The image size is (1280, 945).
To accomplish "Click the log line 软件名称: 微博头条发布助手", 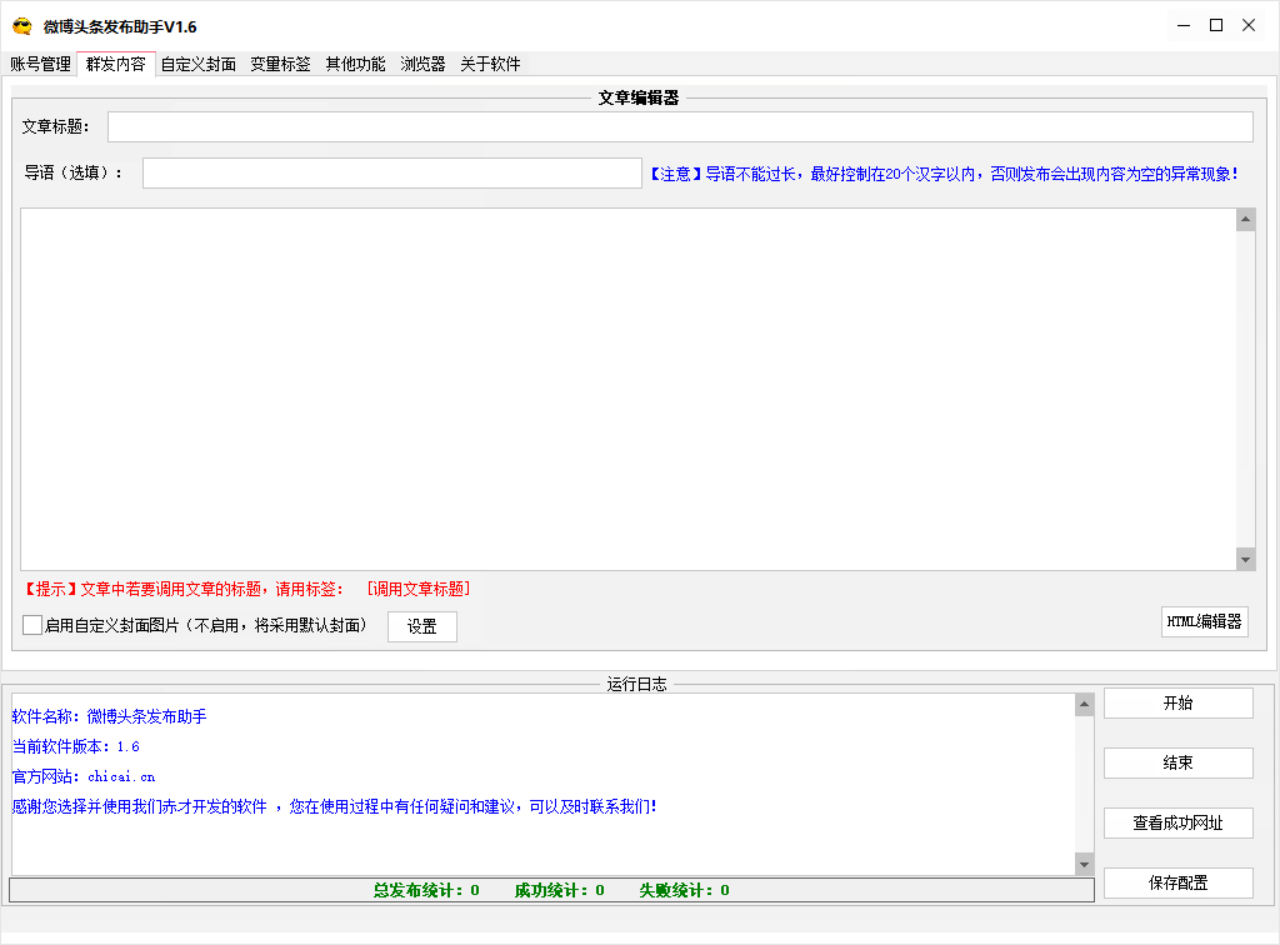I will (x=110, y=716).
